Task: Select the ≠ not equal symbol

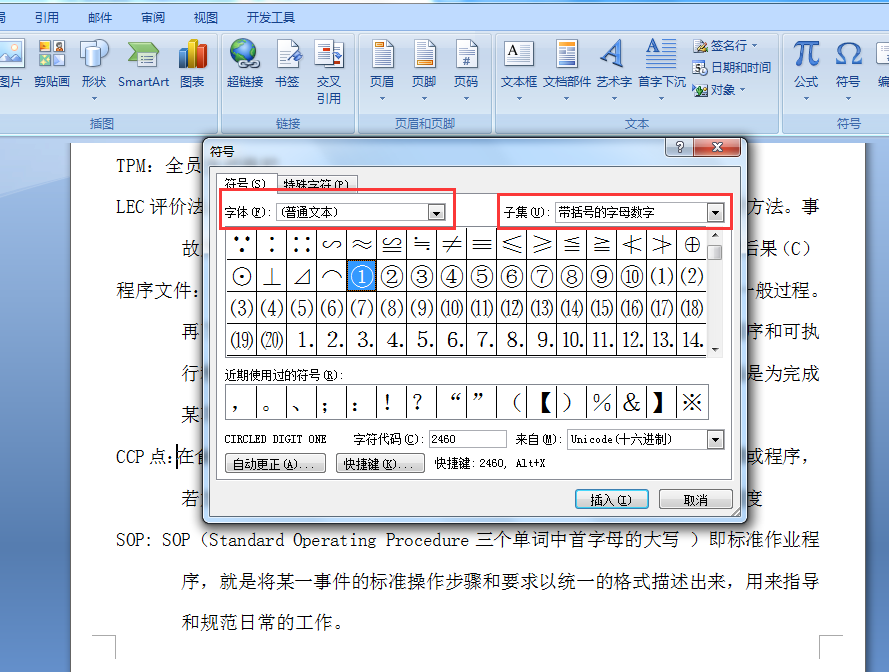Action: pos(452,244)
